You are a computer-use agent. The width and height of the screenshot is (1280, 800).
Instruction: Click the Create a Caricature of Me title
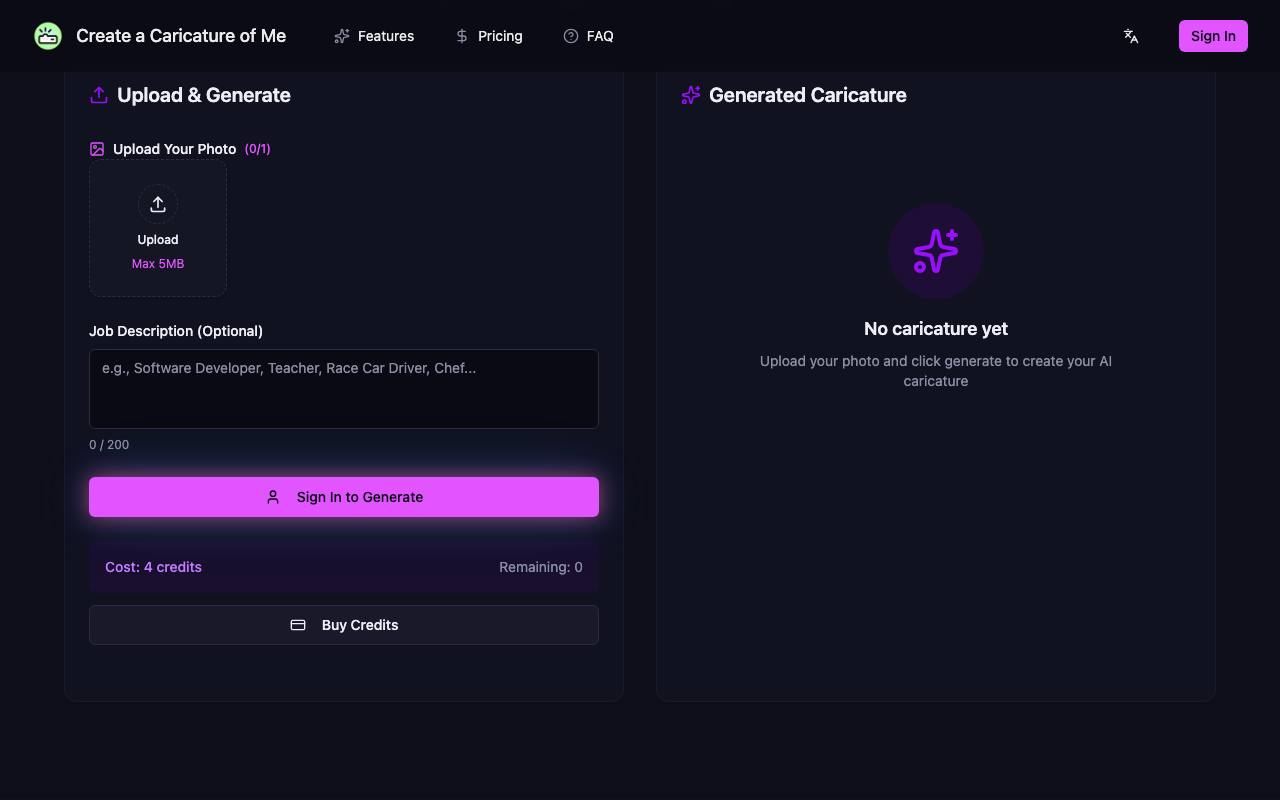point(181,36)
